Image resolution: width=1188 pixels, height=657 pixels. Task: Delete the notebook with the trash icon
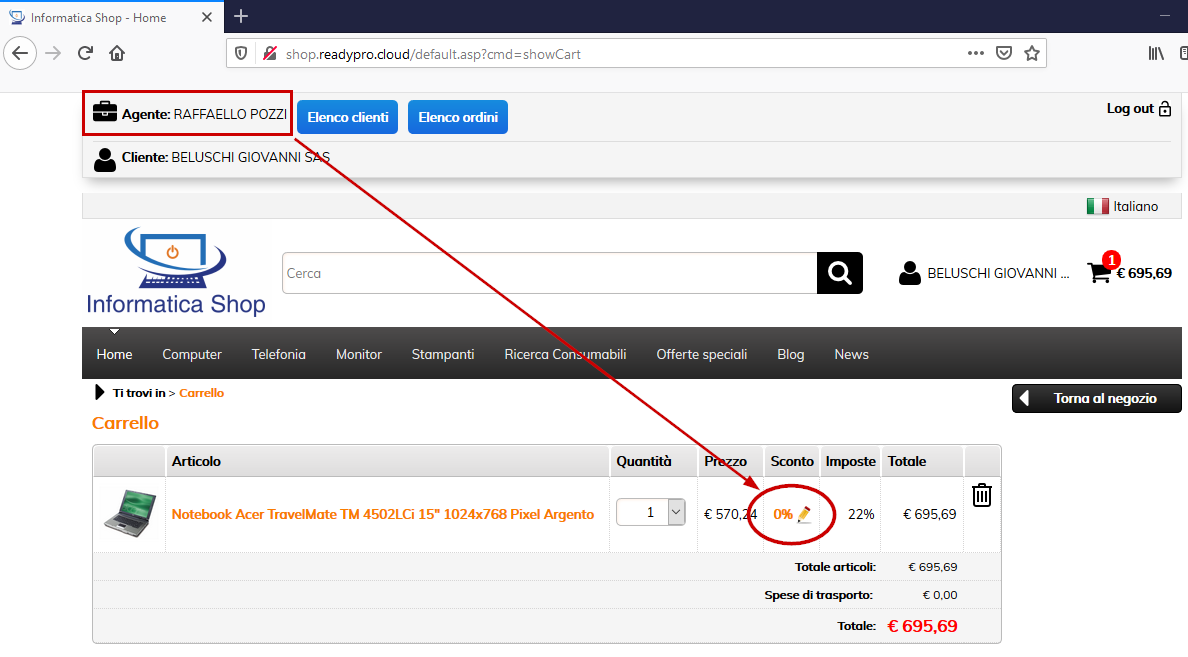(982, 496)
